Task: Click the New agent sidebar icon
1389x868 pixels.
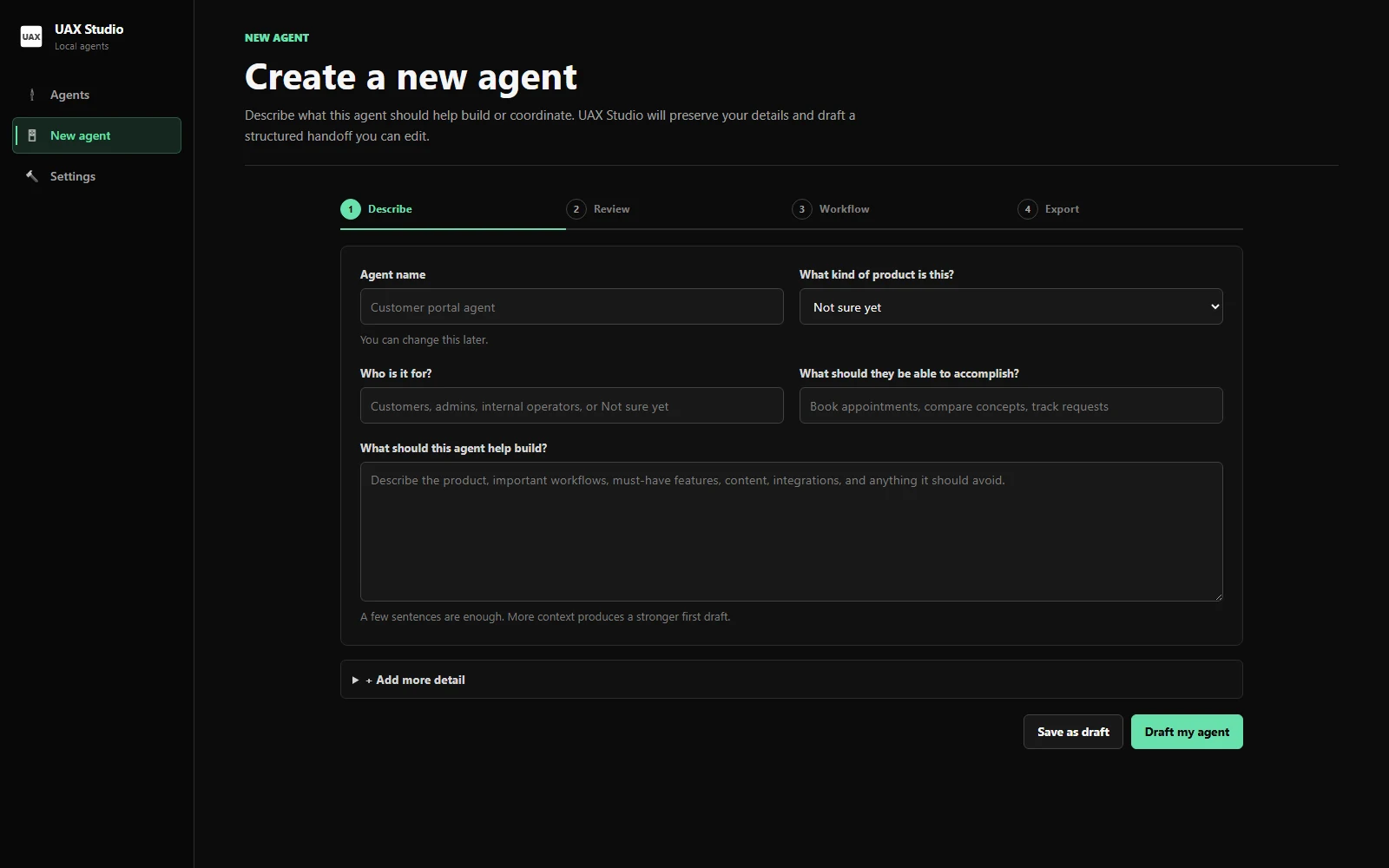Action: [32, 135]
